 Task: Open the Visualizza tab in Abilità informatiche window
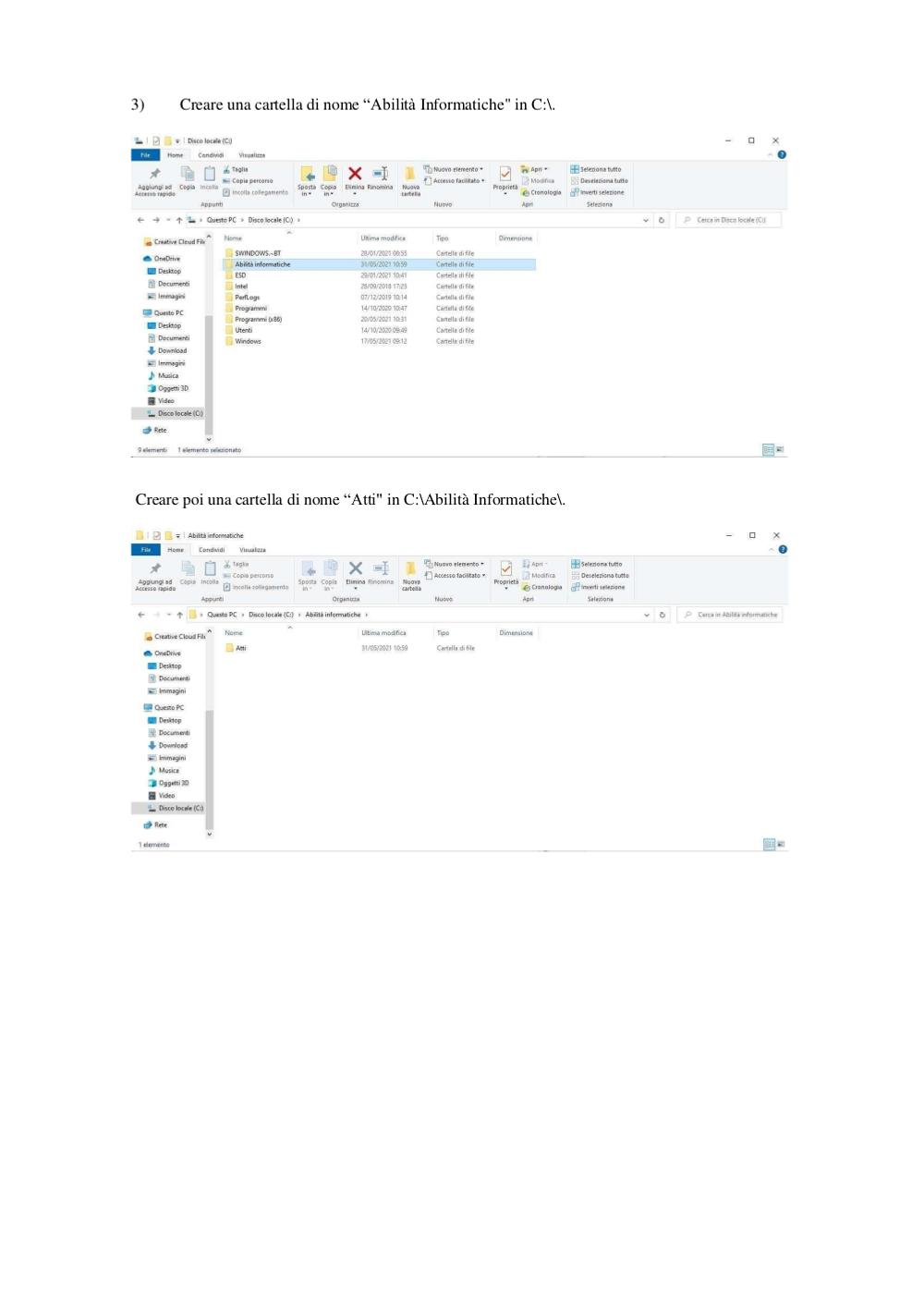252,550
